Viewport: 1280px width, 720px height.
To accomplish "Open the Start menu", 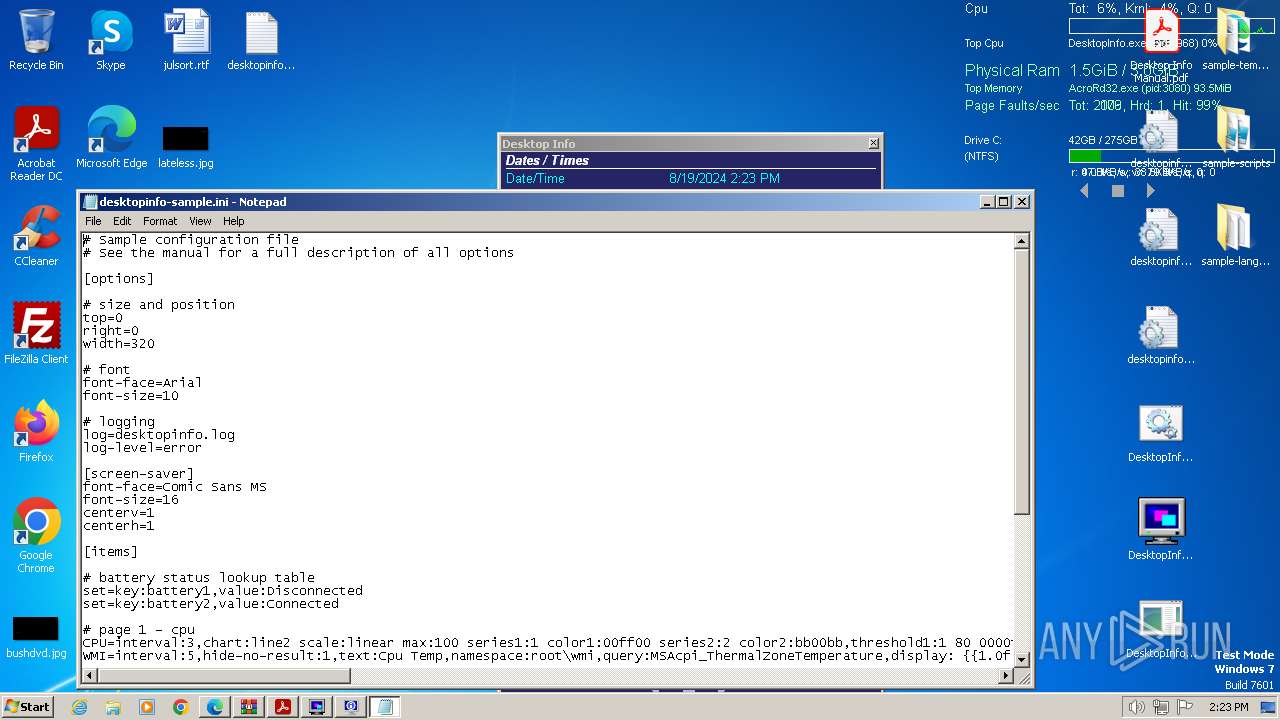I will (27, 706).
